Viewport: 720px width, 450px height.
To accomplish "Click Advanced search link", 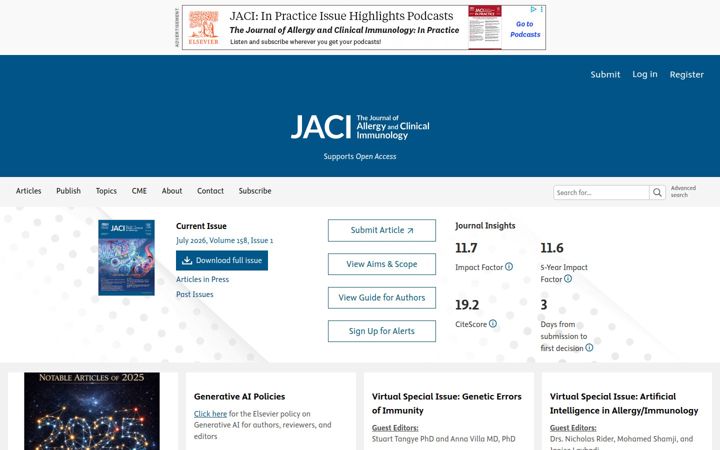I will click(683, 191).
